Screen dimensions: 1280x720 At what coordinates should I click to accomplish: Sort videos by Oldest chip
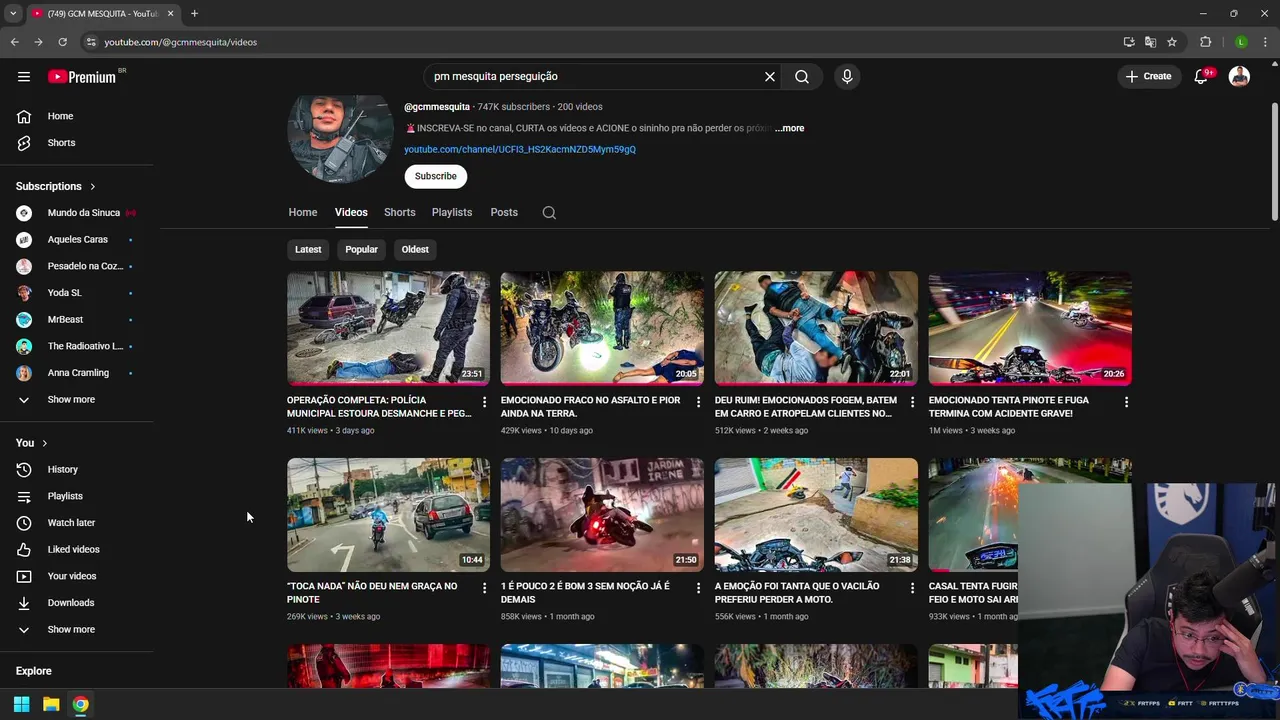click(415, 249)
